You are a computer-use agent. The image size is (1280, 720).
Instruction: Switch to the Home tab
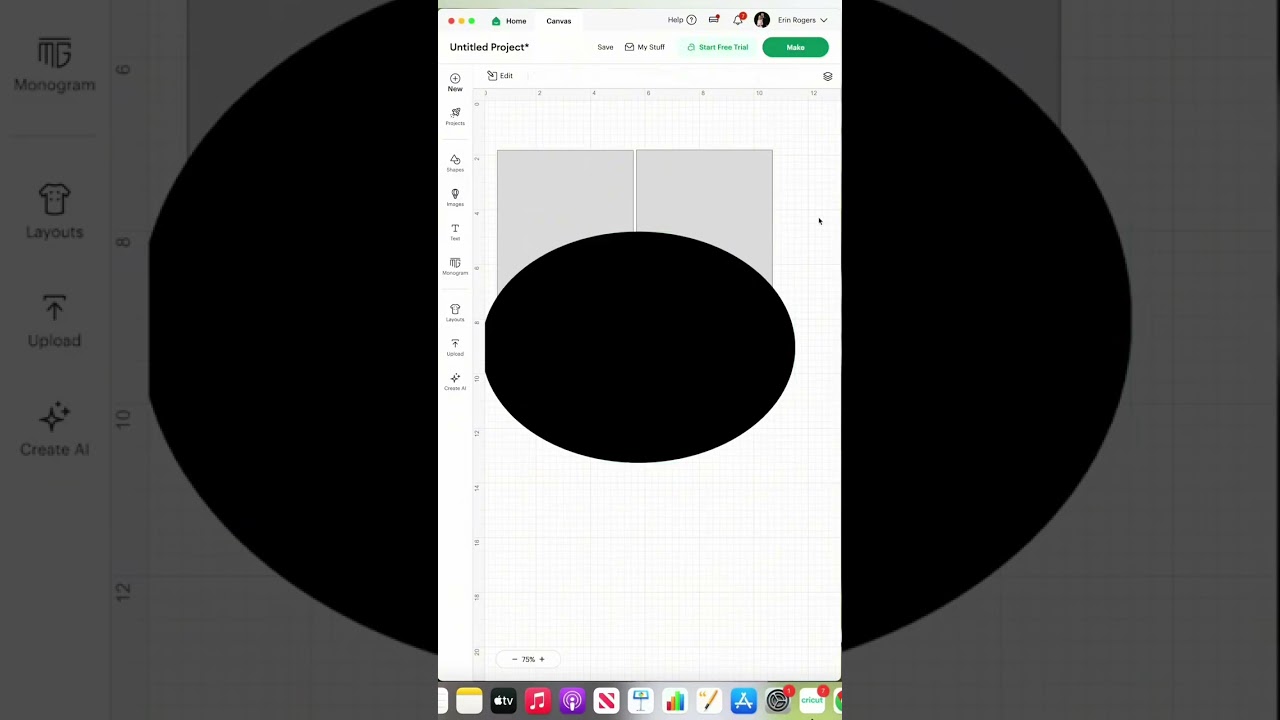click(508, 21)
